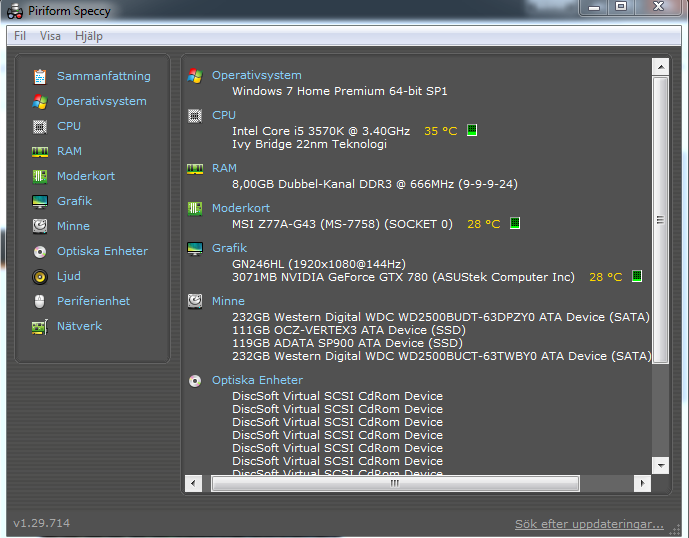Click the Optiska Enheter disc icon in sidebar
This screenshot has width=689, height=538.
click(x=40, y=251)
